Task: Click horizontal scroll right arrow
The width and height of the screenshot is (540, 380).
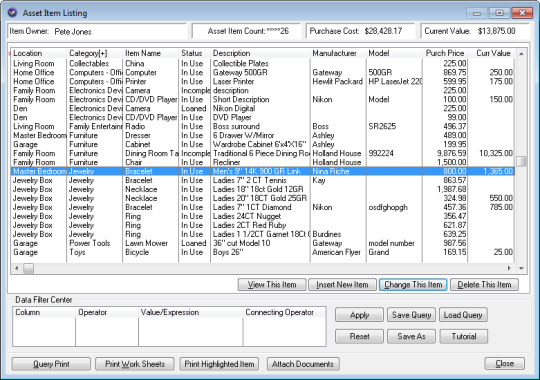Action: 509,268
